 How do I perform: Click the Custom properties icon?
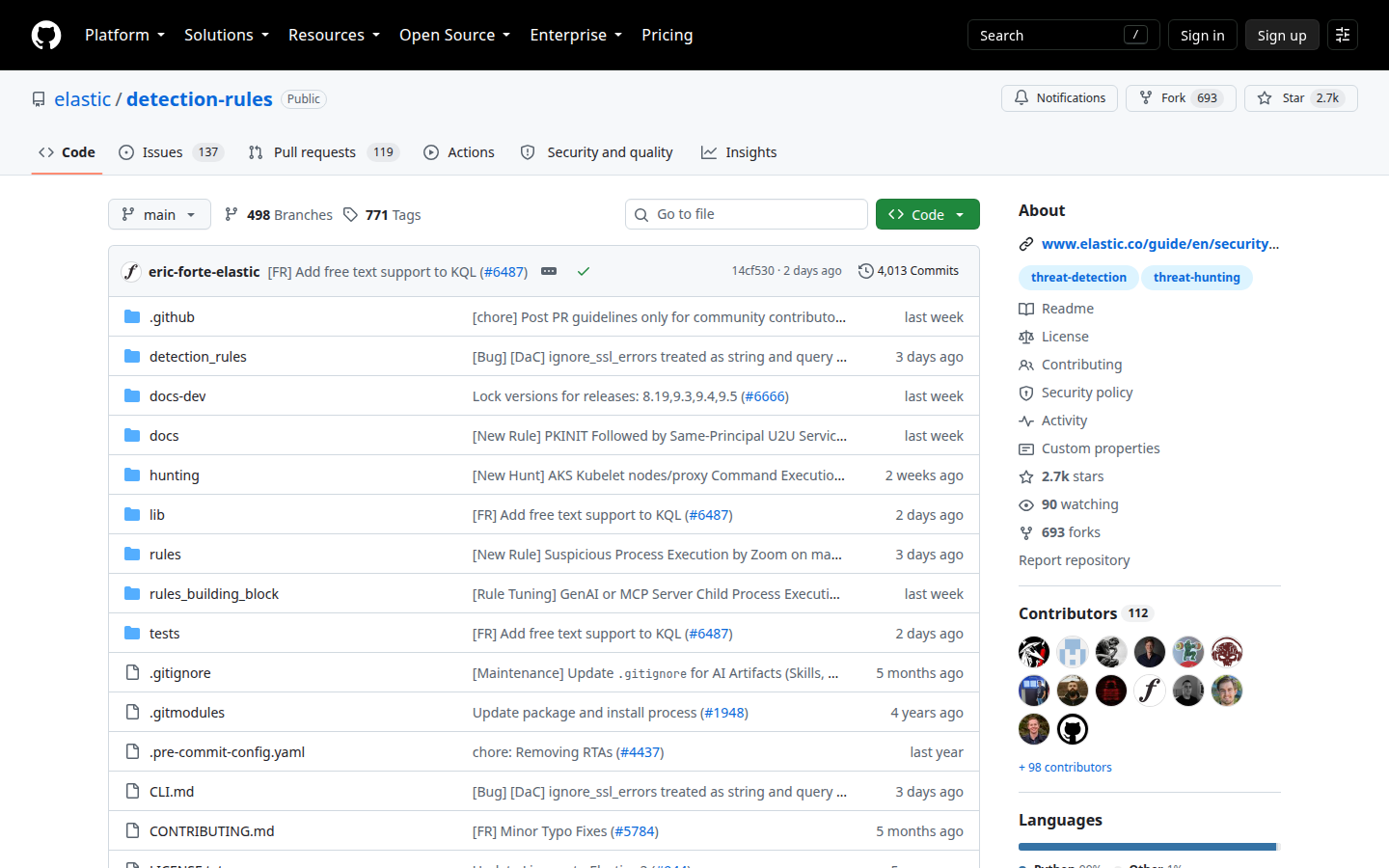(1026, 448)
